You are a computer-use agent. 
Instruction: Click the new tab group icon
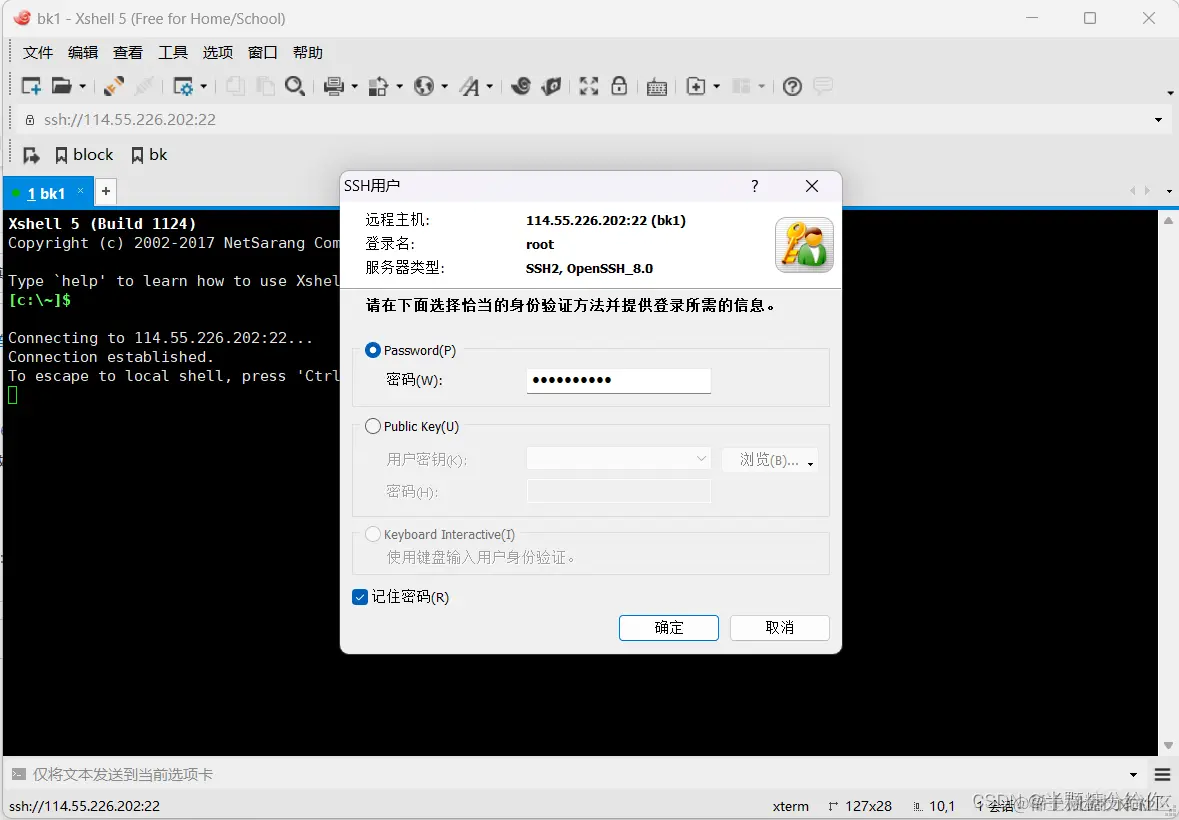click(696, 86)
